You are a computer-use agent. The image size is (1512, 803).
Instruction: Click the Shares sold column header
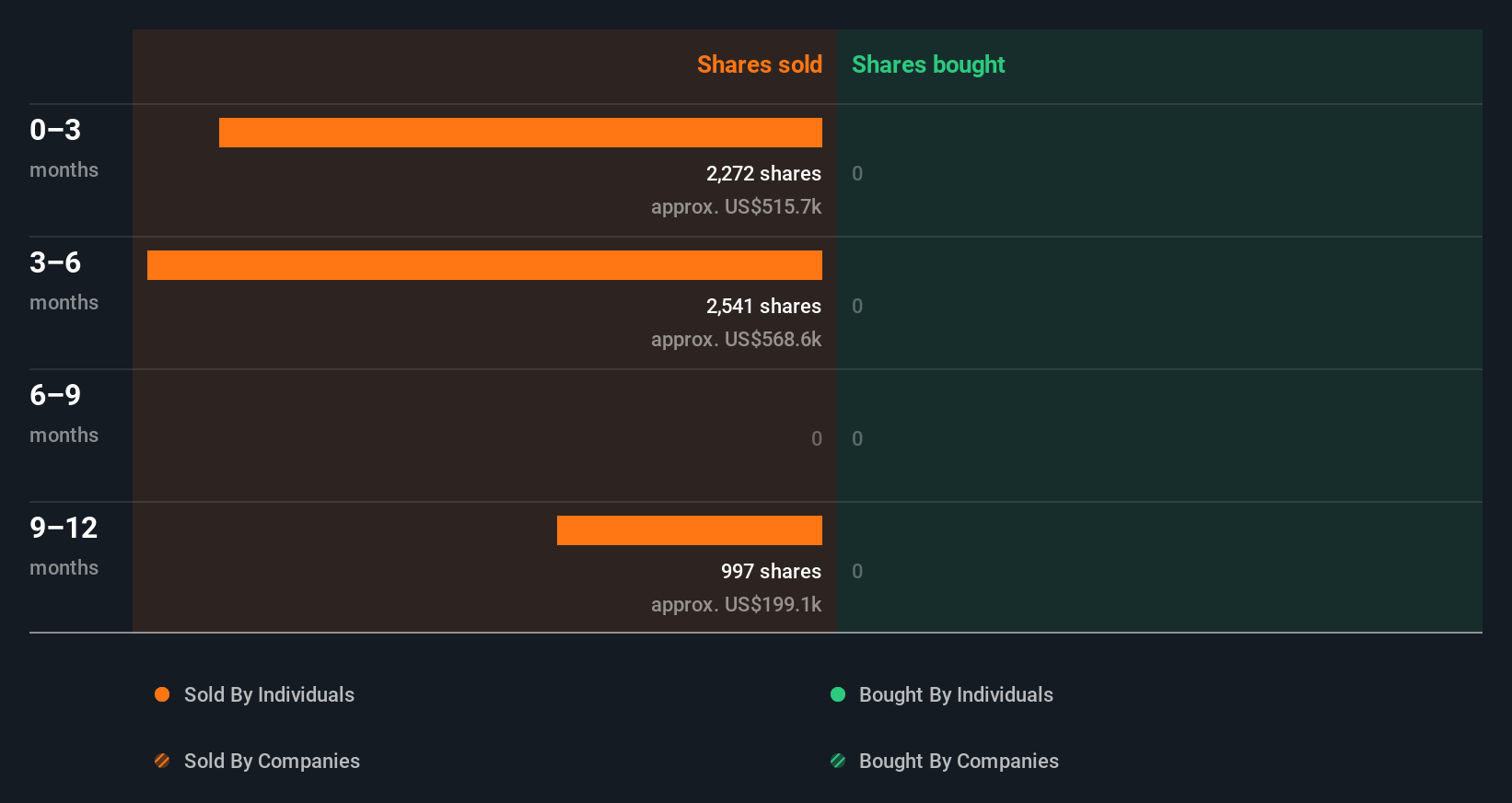point(760,64)
